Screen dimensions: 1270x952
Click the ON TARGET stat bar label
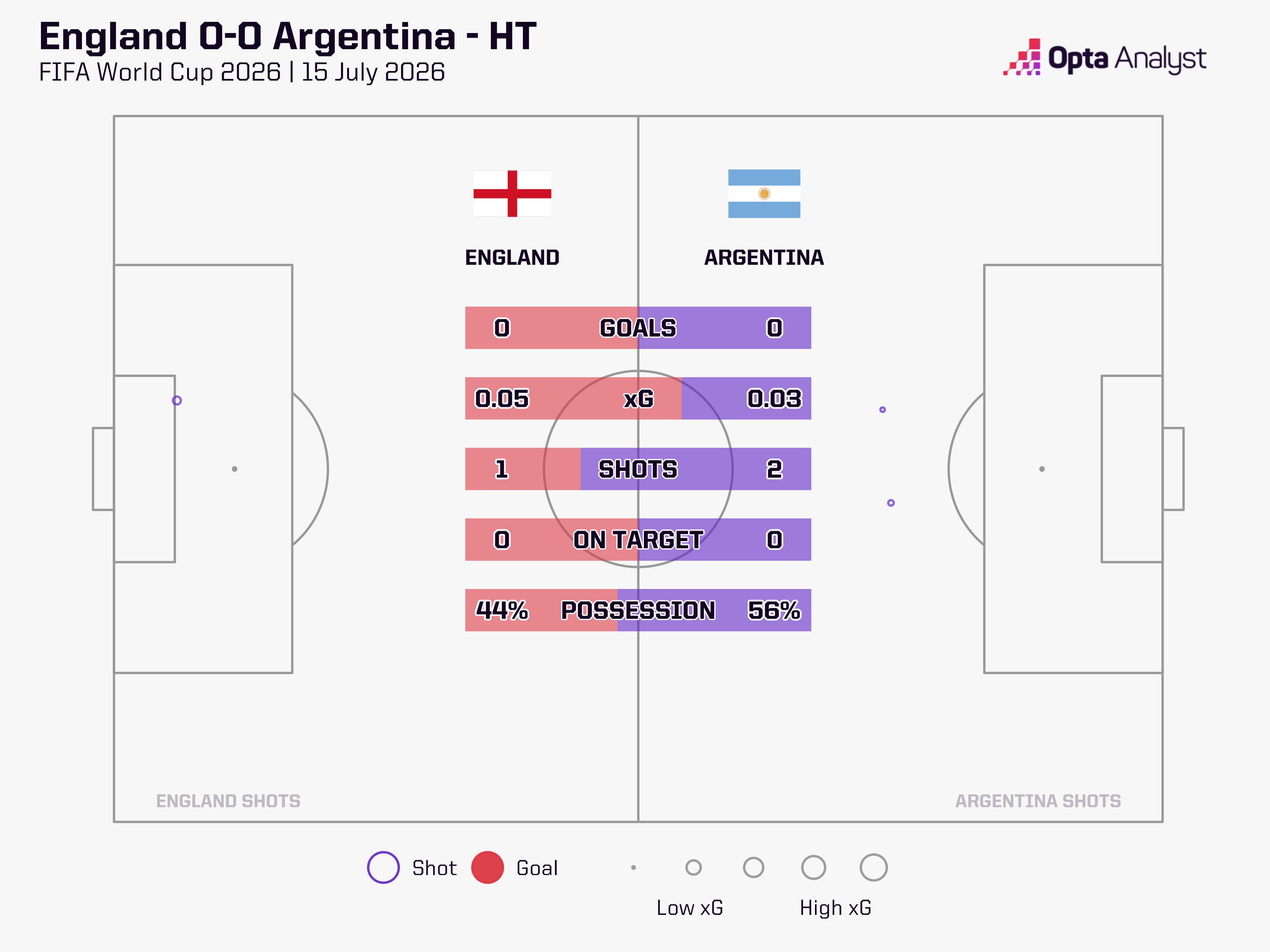point(638,539)
